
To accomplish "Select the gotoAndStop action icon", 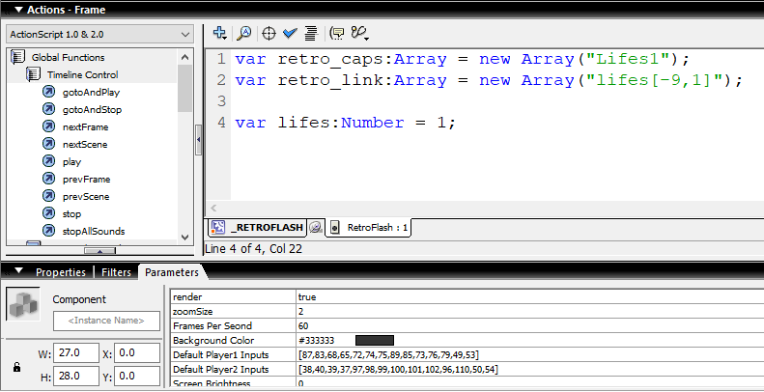I will pyautogui.click(x=48, y=109).
